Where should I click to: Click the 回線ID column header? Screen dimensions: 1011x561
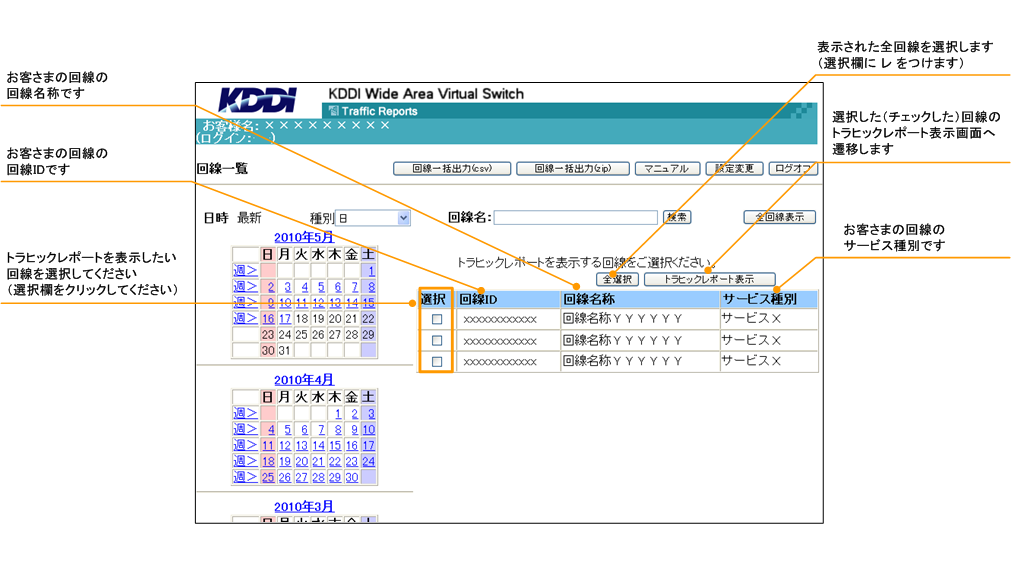(478, 299)
